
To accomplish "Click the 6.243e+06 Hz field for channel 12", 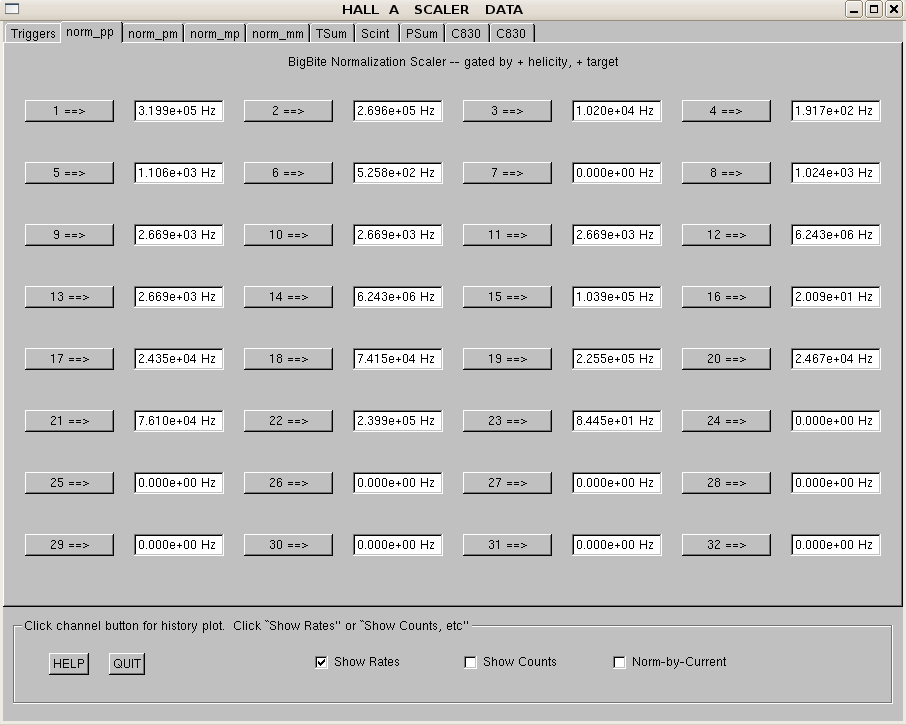I will [x=836, y=235].
